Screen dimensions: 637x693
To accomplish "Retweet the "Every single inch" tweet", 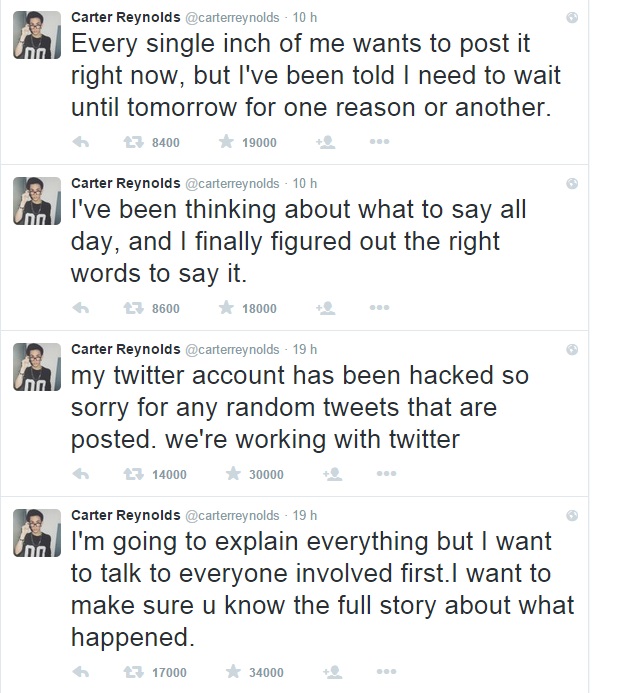I will click(x=133, y=142).
